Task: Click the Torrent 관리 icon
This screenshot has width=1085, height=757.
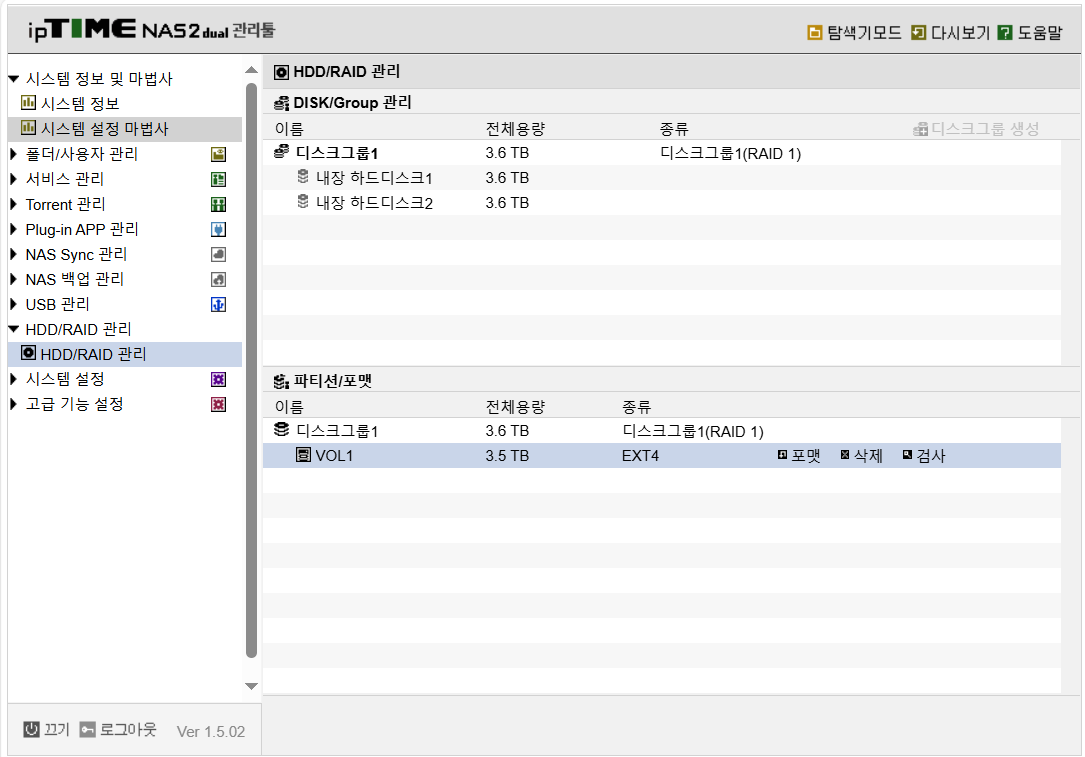Action: [x=219, y=204]
